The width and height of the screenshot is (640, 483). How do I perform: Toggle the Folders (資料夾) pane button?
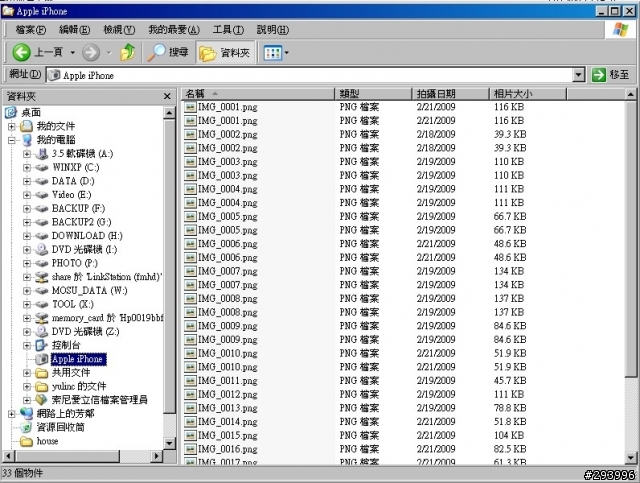tap(225, 52)
